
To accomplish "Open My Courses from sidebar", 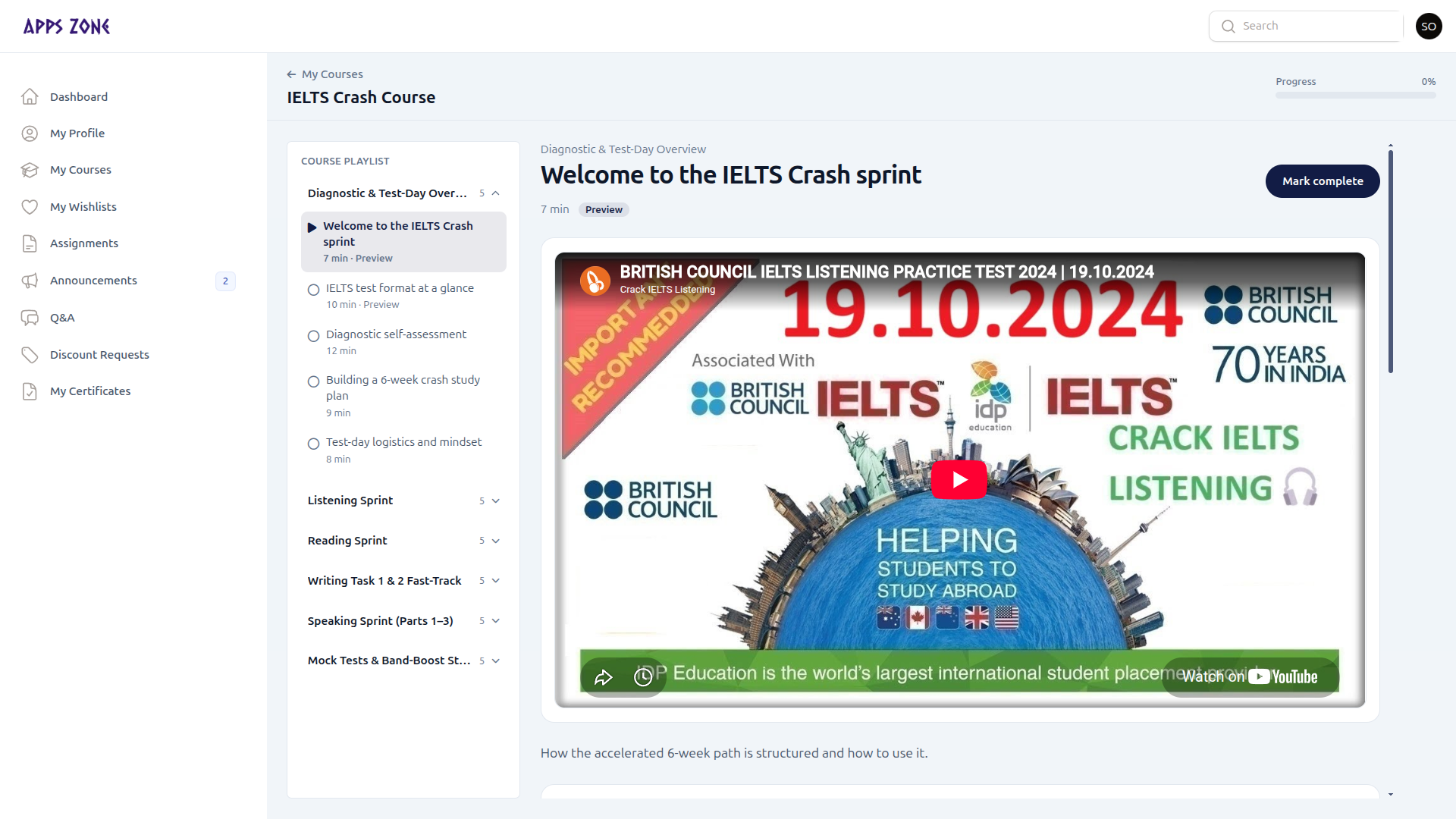I will 80,170.
